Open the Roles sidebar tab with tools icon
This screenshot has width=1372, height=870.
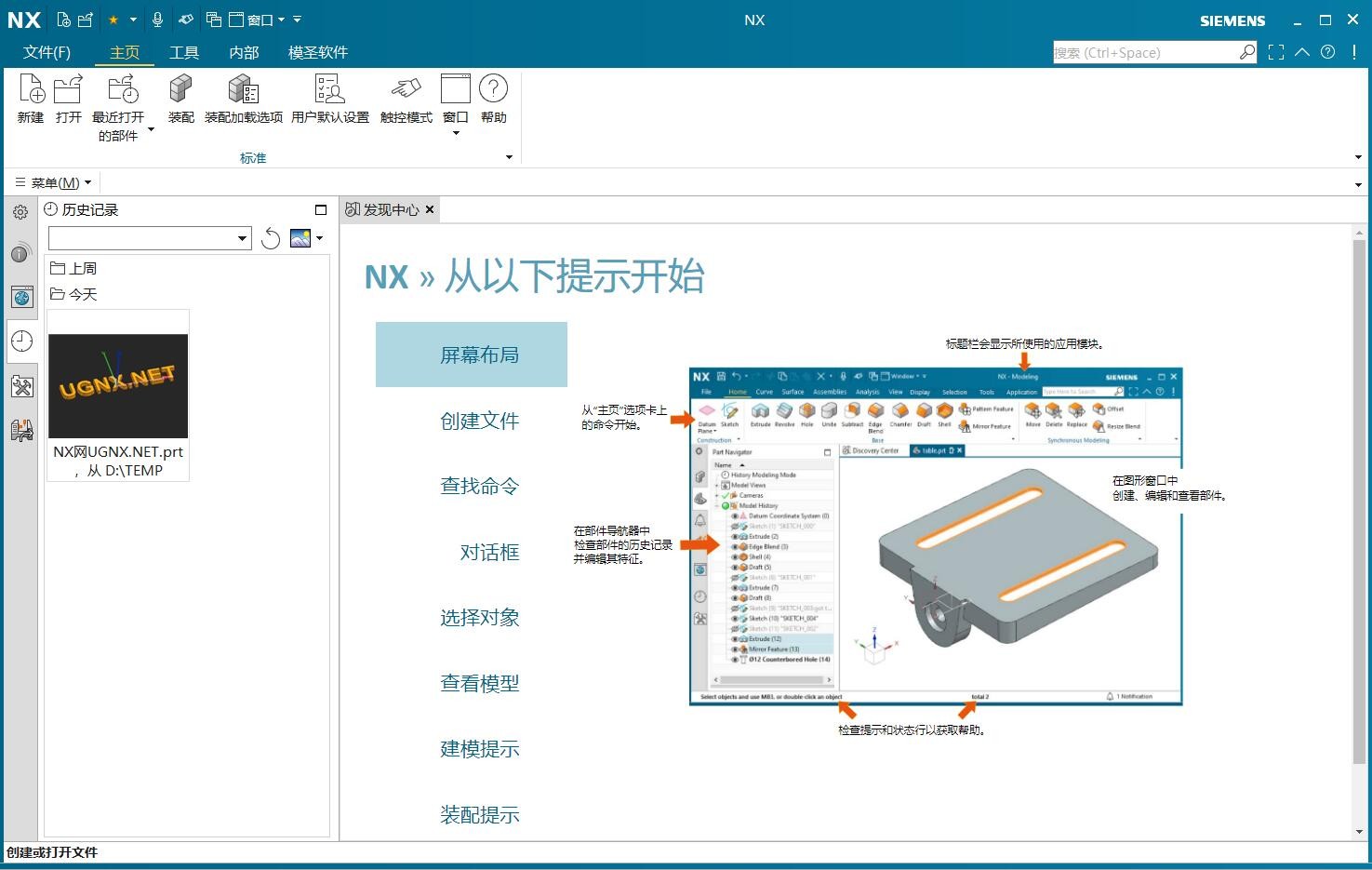[x=21, y=386]
